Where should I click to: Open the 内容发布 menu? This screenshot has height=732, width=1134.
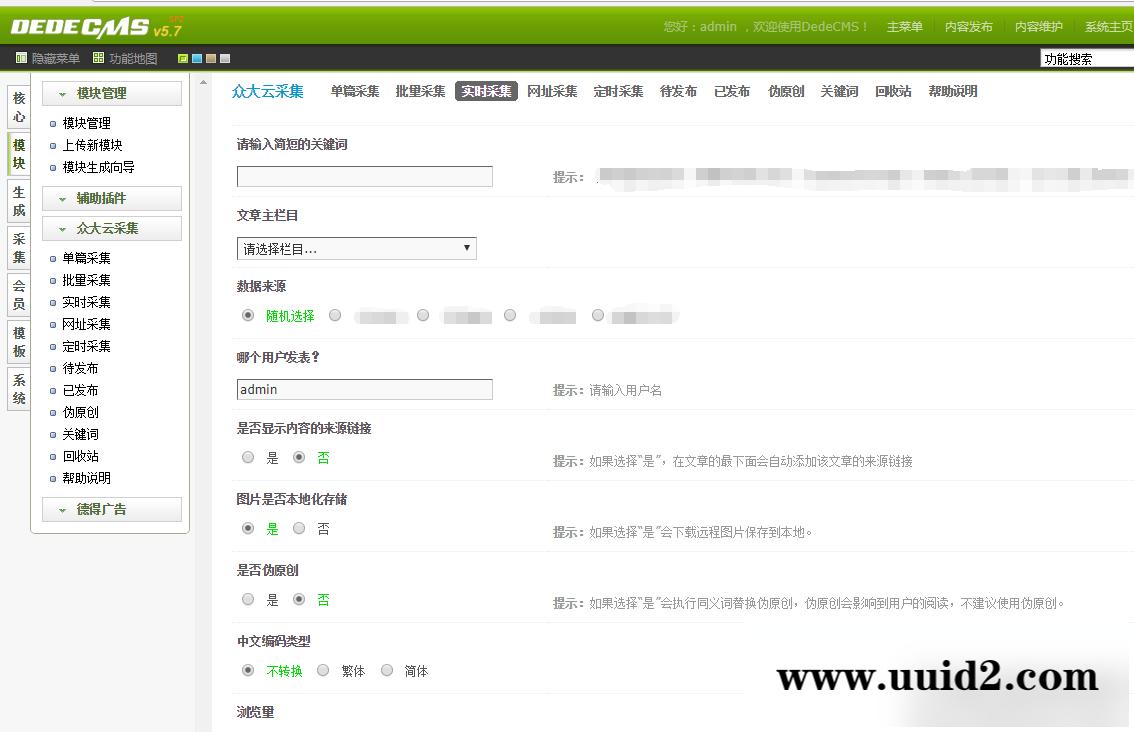tap(968, 27)
